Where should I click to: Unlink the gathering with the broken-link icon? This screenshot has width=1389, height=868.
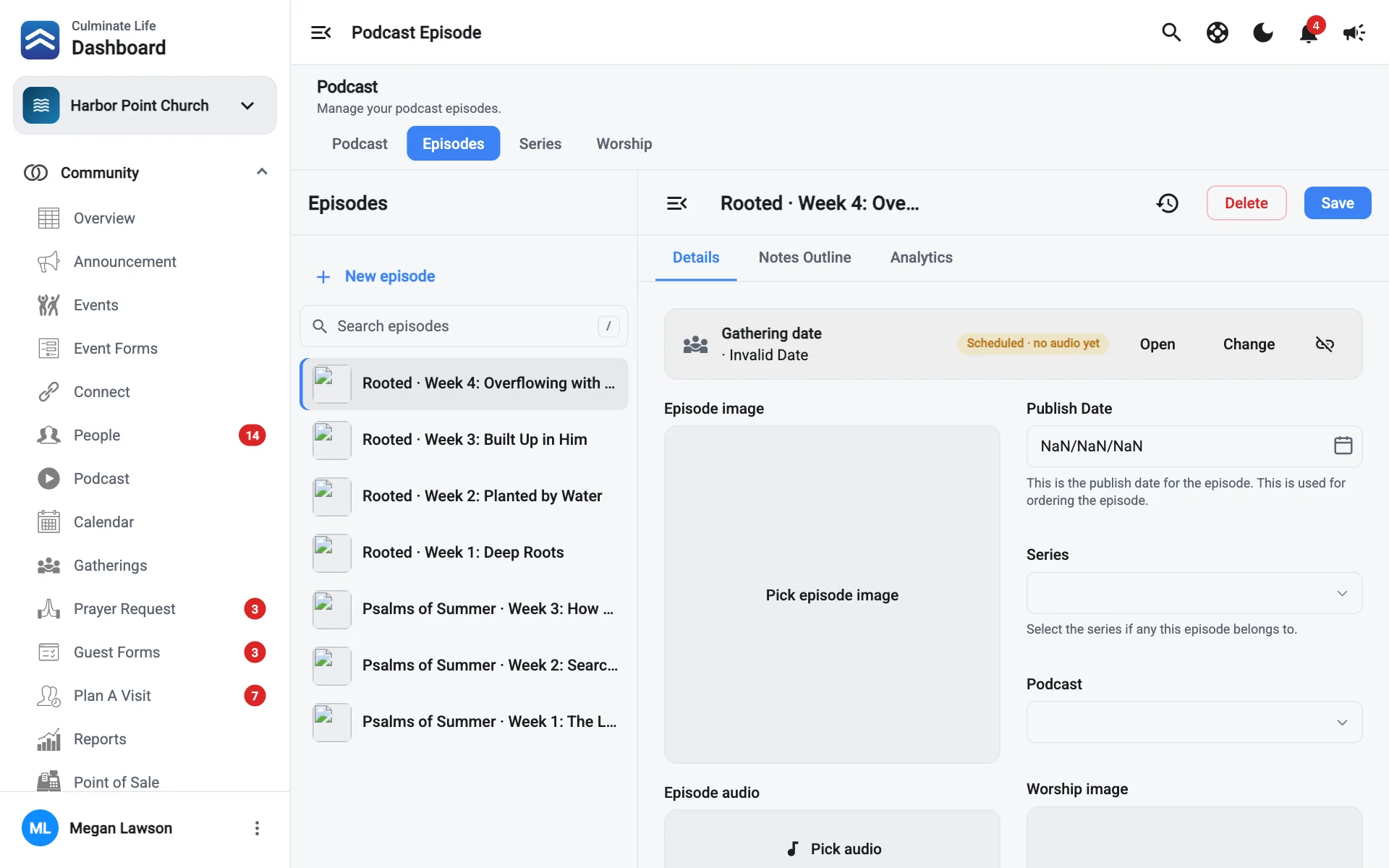click(x=1325, y=344)
